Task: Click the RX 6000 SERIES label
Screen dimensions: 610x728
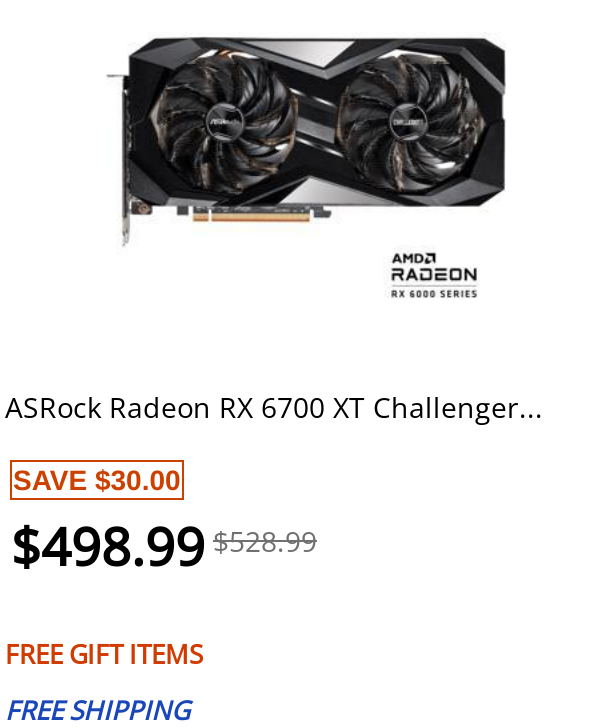Action: coord(434,294)
